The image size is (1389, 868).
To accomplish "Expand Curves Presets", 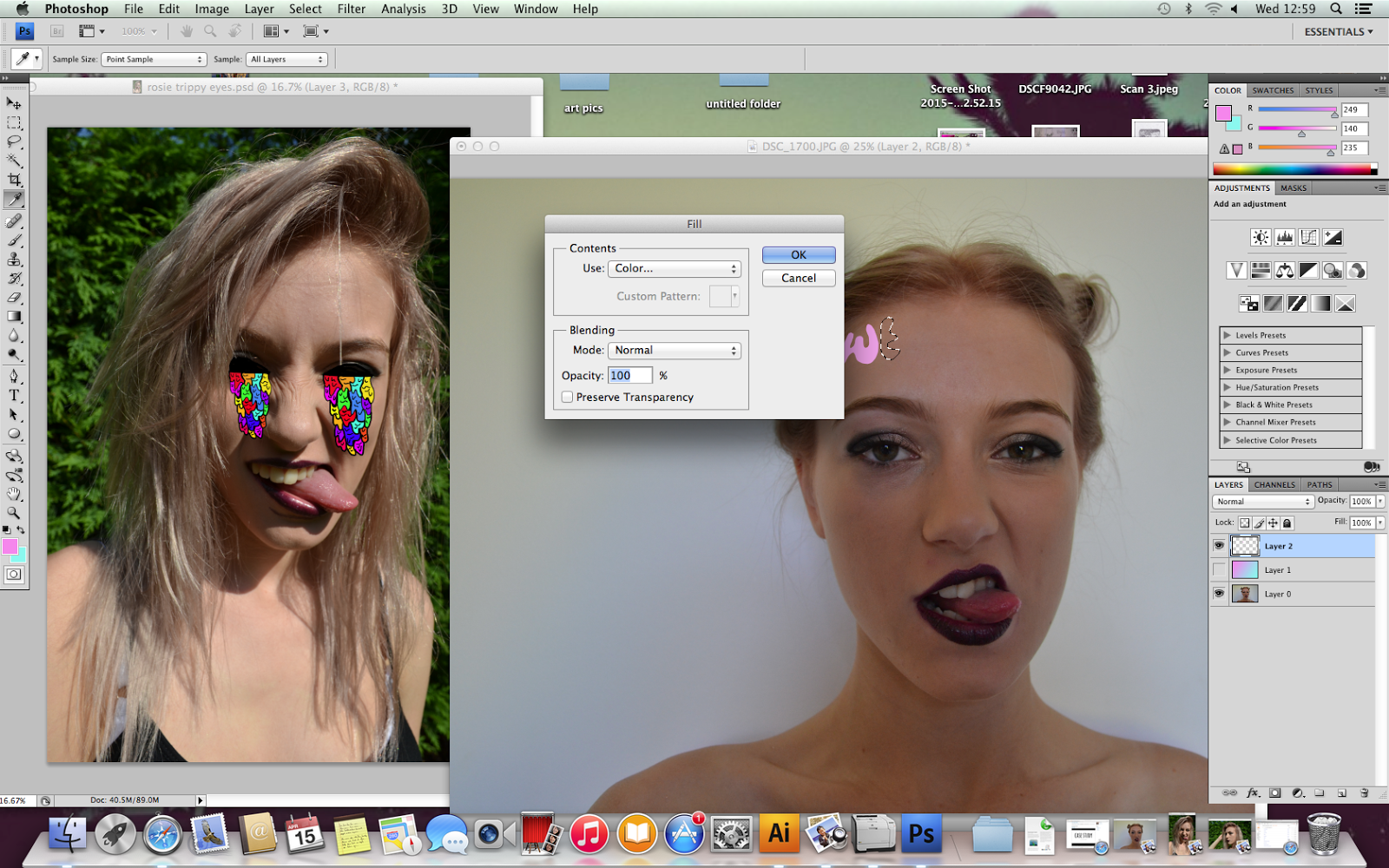I will tap(1227, 352).
